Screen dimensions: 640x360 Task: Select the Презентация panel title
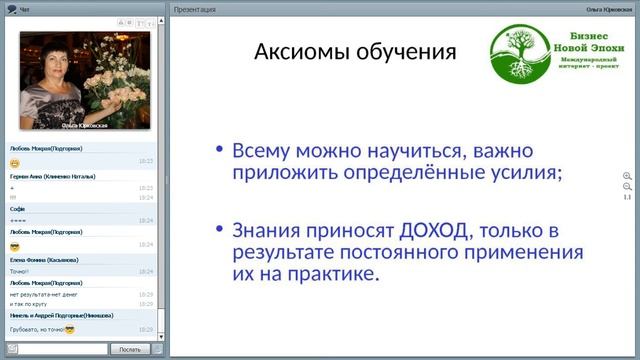195,9
